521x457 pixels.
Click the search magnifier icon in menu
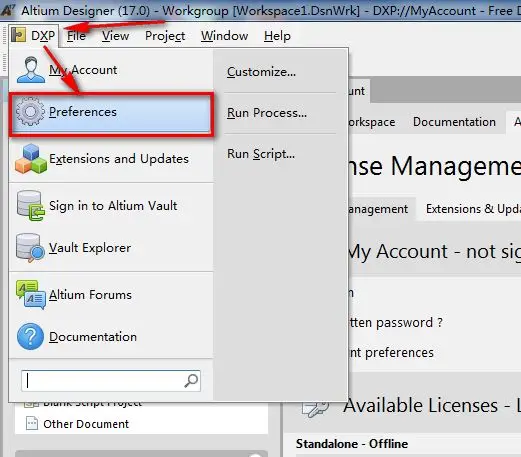click(191, 381)
